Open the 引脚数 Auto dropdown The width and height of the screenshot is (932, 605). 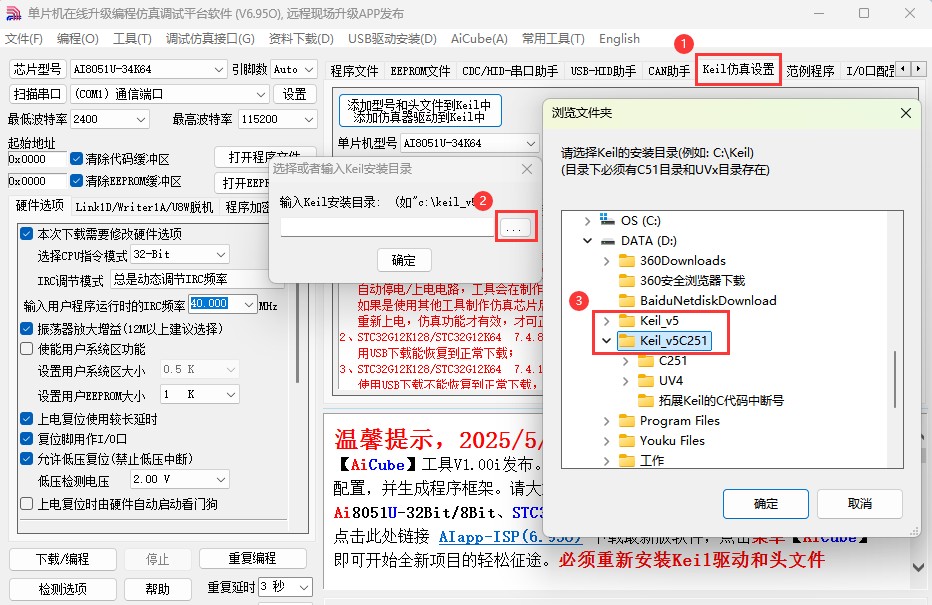294,70
